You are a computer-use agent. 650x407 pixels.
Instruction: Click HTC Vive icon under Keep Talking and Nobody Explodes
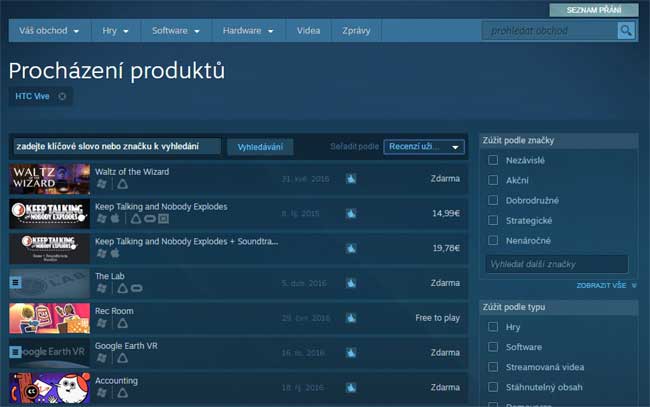pos(136,218)
